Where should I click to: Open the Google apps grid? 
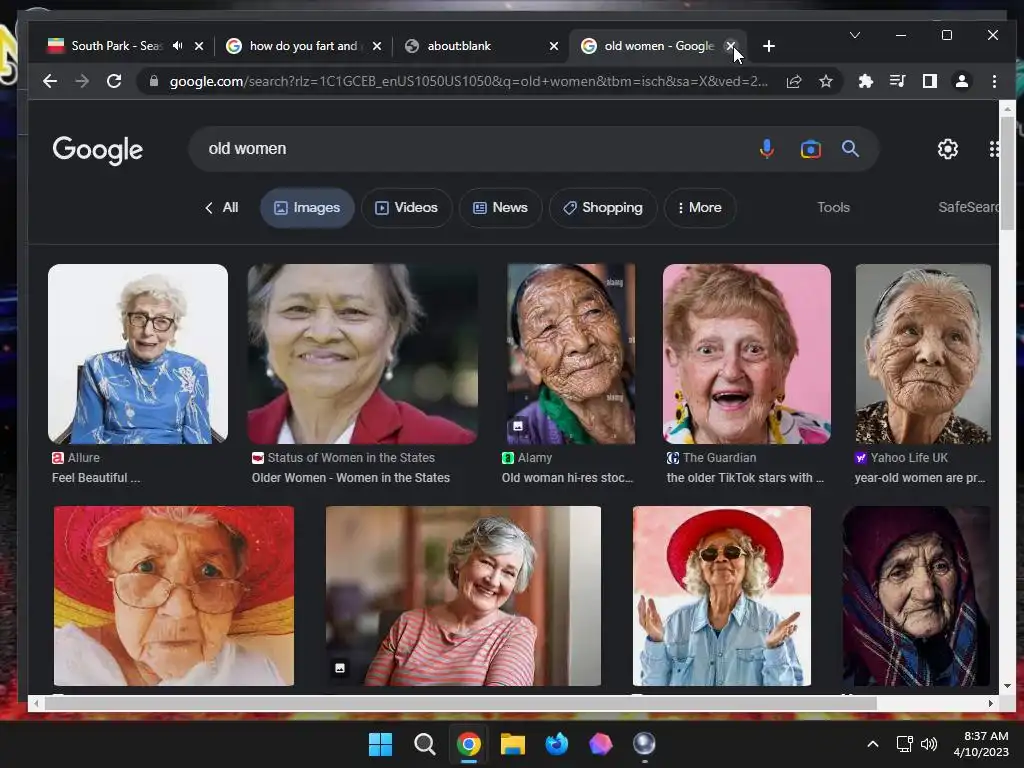[993, 149]
